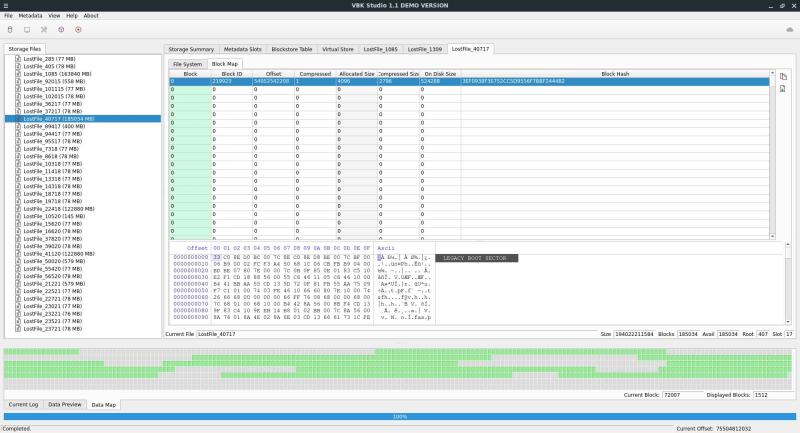800x433 pixels.
Task: Click file icon of LostFile_1085
Action: 18,73
